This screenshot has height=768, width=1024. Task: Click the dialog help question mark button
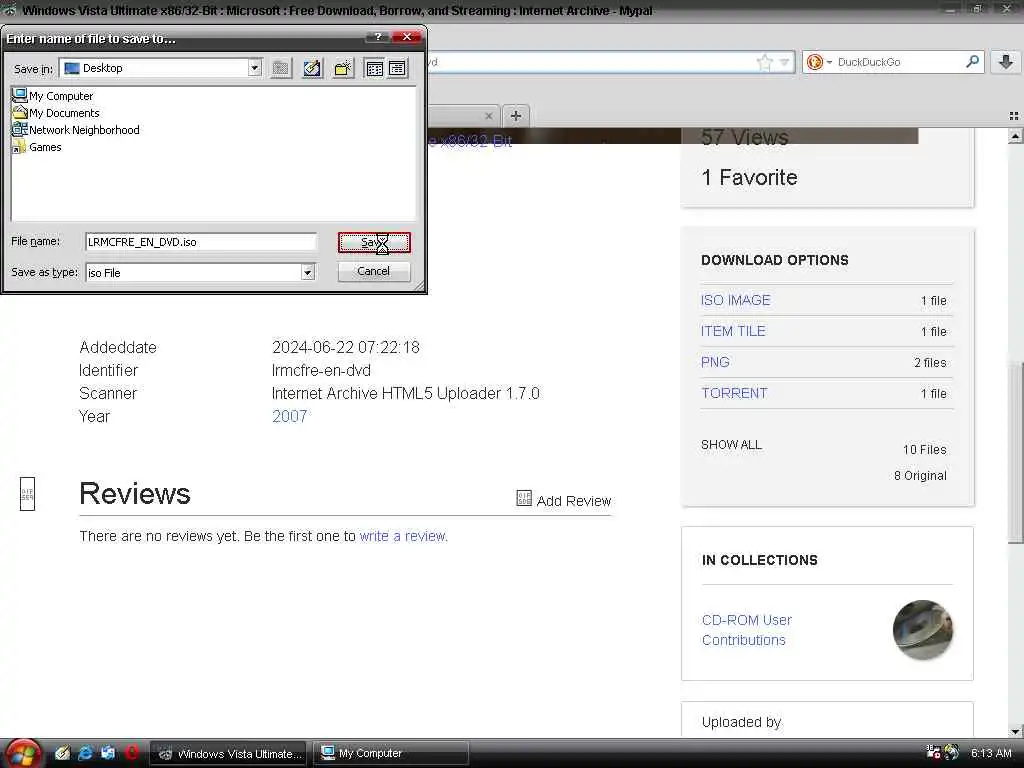pyautogui.click(x=378, y=37)
